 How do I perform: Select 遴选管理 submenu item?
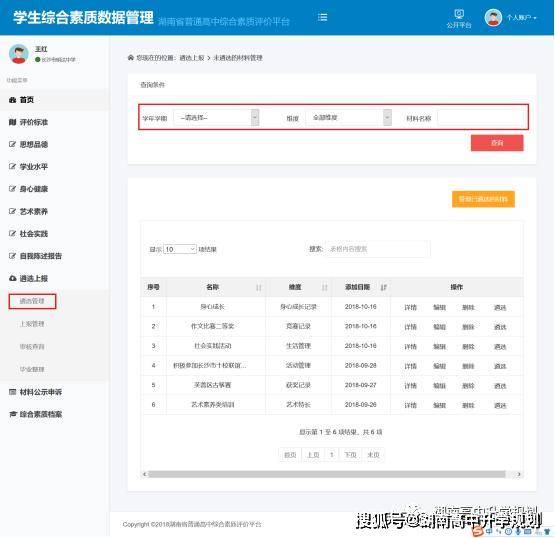click(x=32, y=301)
